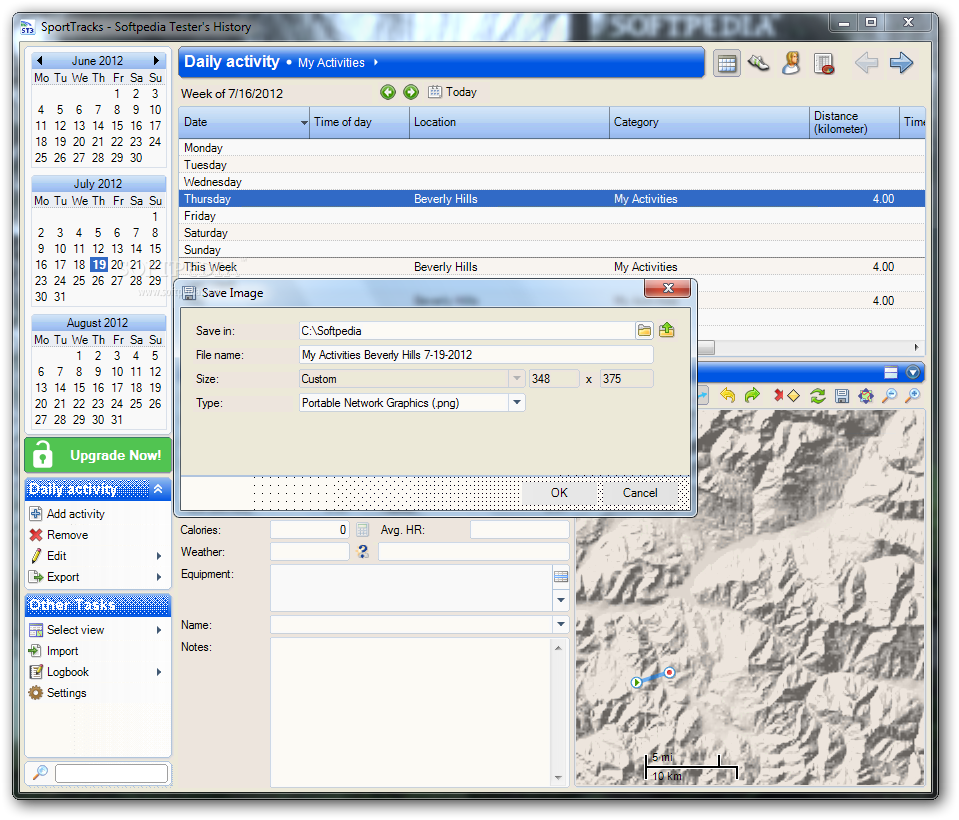Click the search magnifier icon in the sidebar
Image resolution: width=959 pixels, height=820 pixels.
coord(40,773)
